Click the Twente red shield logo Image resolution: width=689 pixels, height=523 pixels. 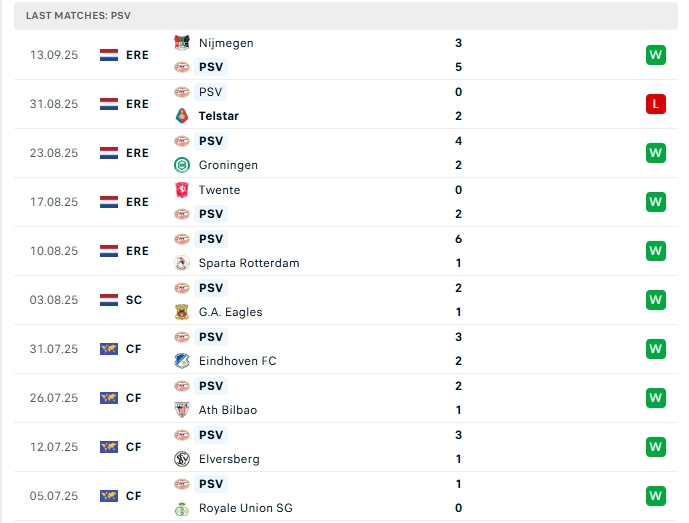(x=181, y=190)
